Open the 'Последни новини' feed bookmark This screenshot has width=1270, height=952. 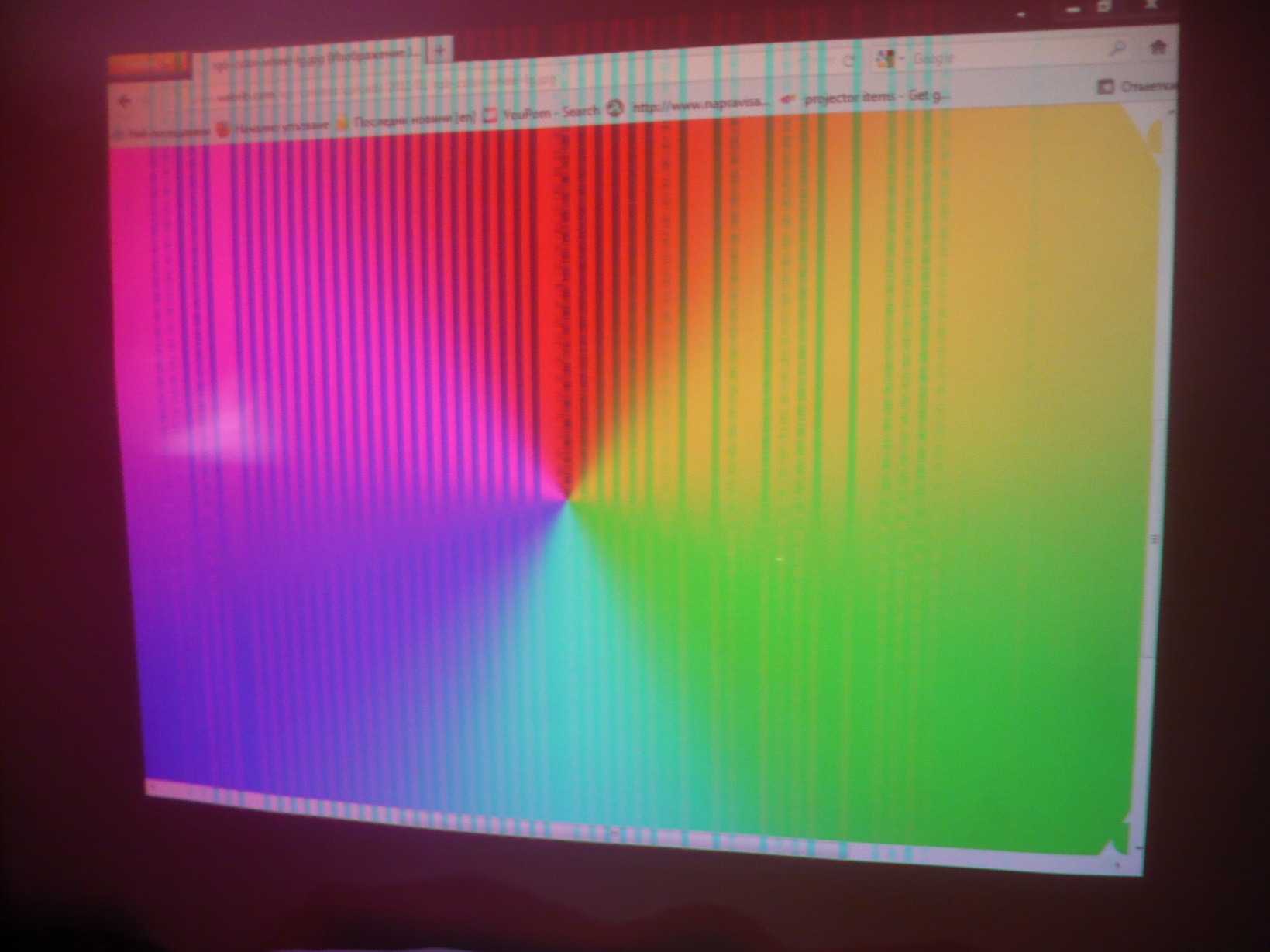click(407, 120)
